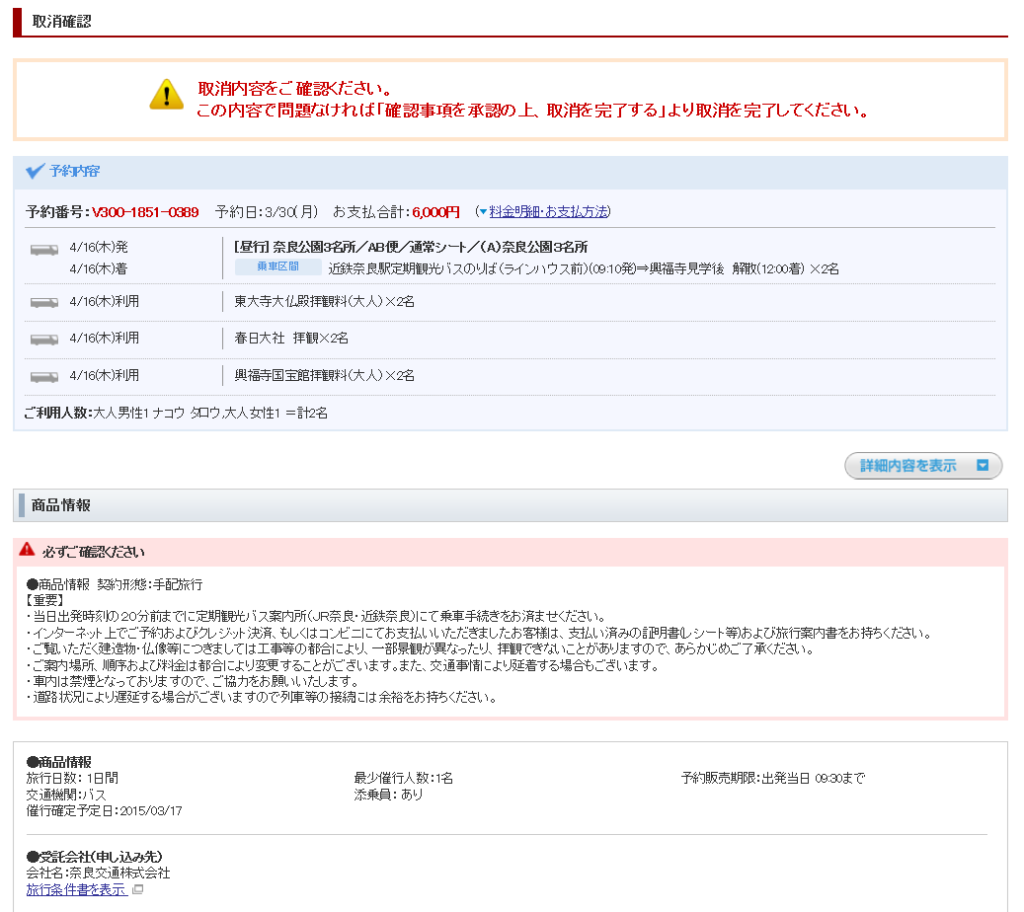Click tour title 奈良公園3名所／AB便
The height and width of the screenshot is (912, 1024).
coord(411,247)
